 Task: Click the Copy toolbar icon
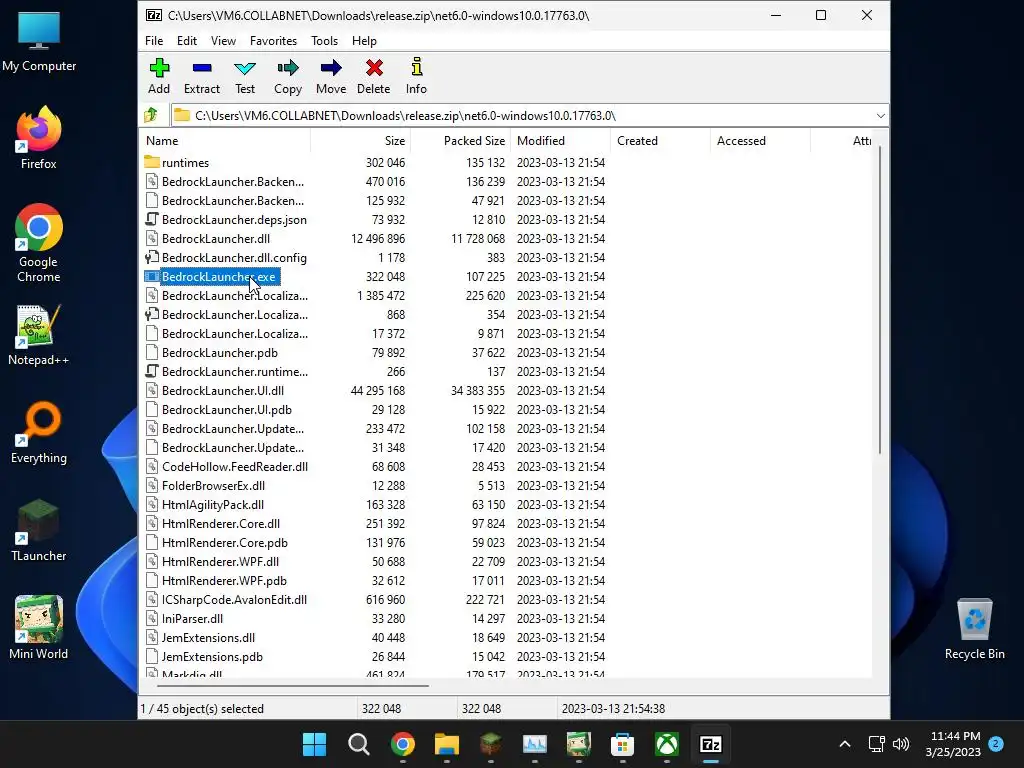[288, 76]
